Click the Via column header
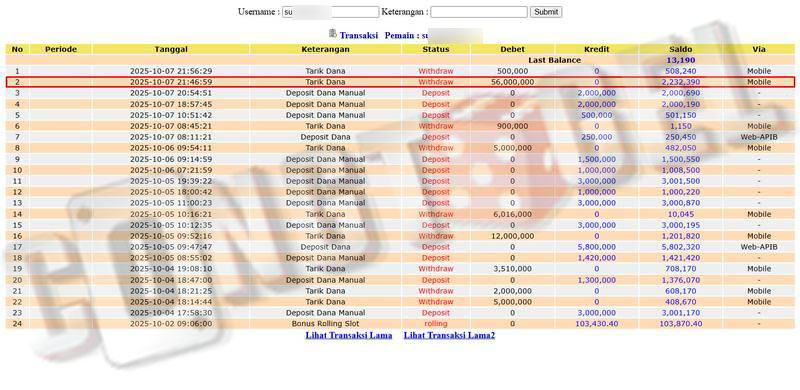 [x=759, y=49]
